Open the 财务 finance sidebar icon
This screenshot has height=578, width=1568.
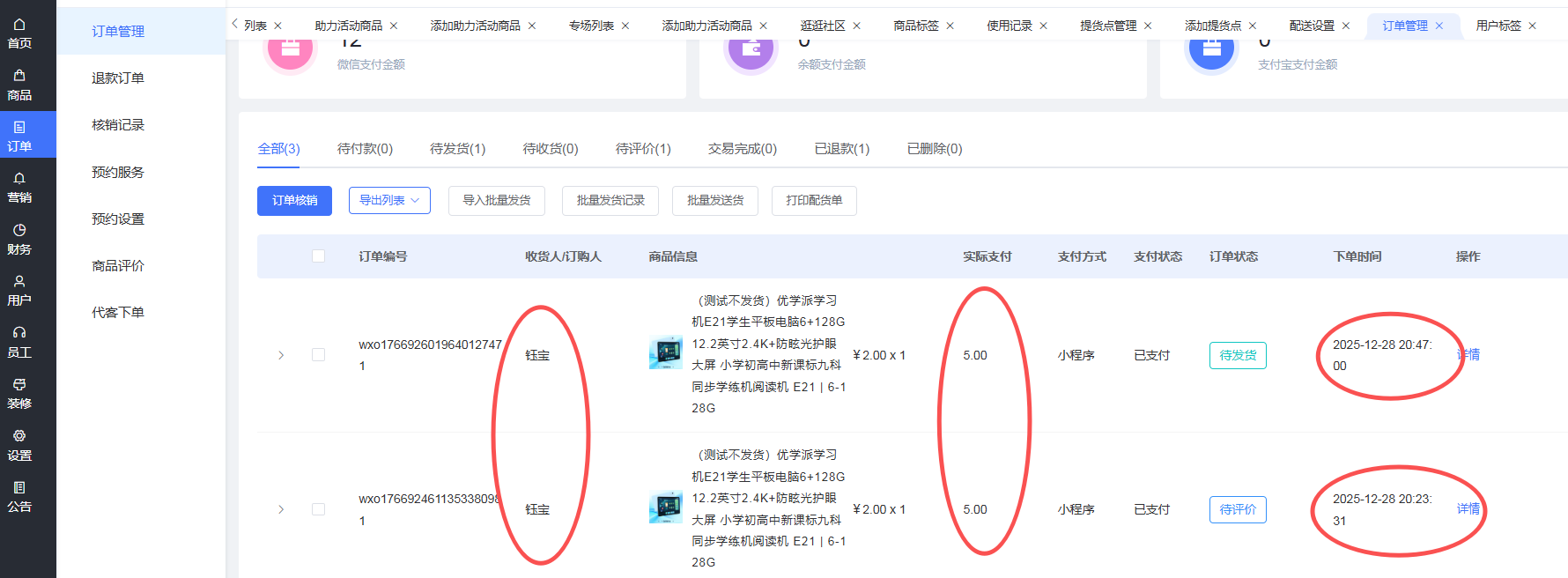(x=19, y=240)
